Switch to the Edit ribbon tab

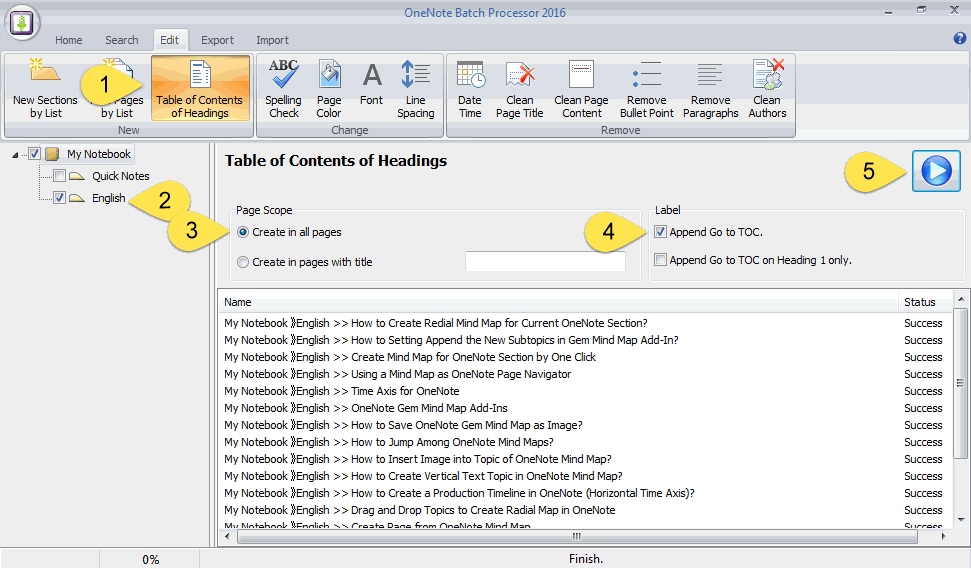170,40
